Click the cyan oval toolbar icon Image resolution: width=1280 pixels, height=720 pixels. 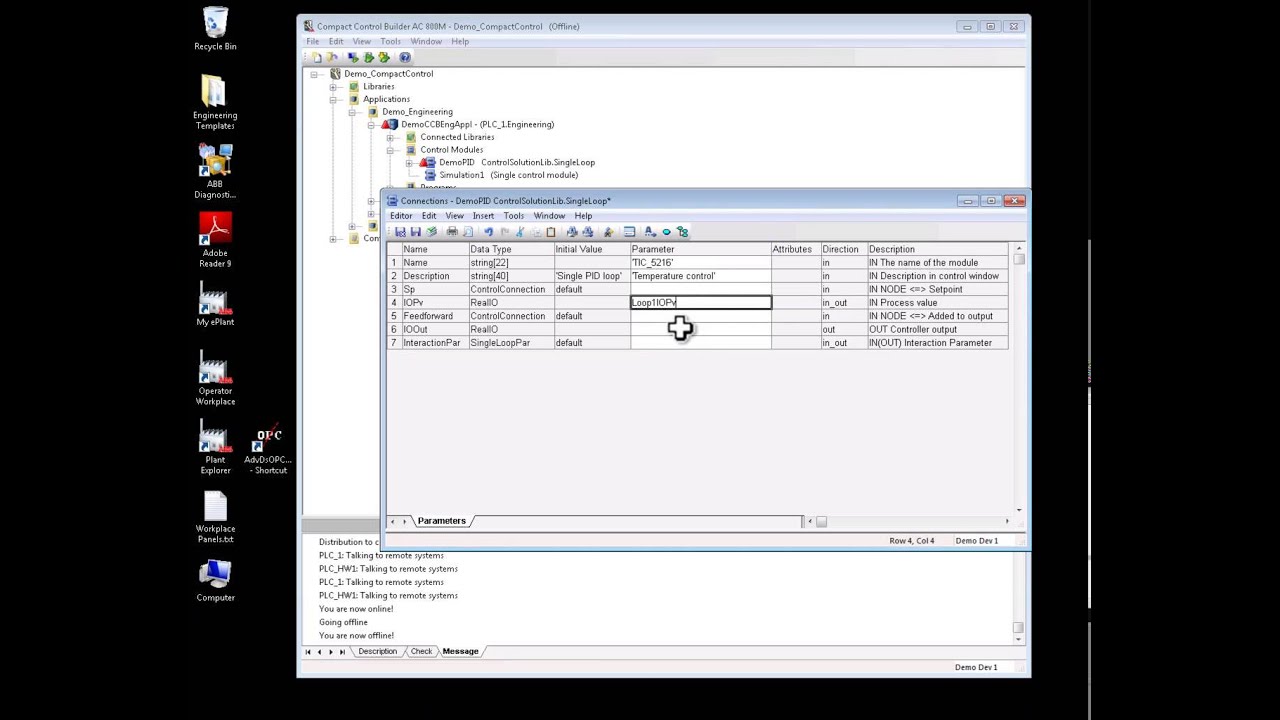click(x=667, y=232)
